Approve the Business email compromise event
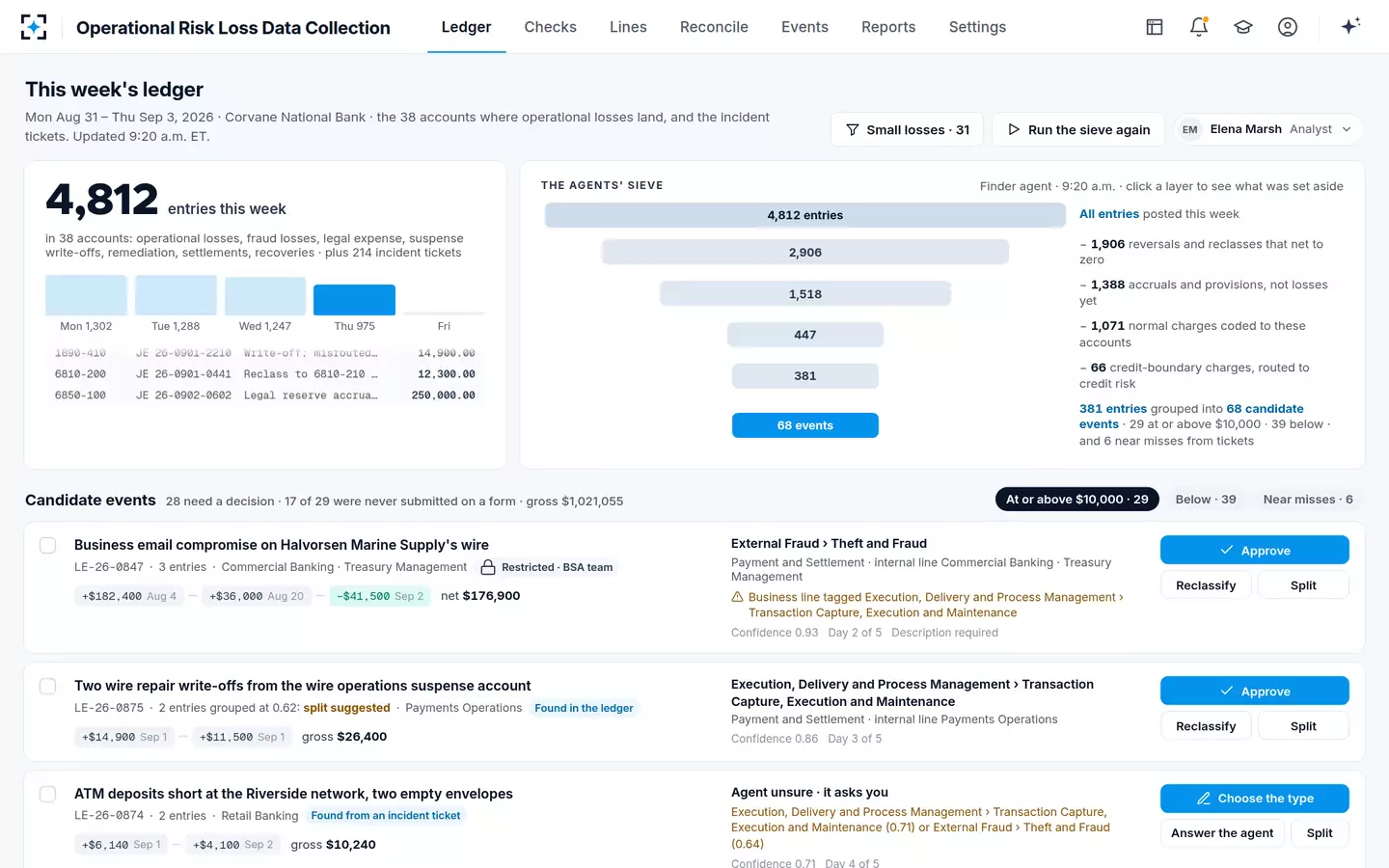Screen dimensions: 1389x868 point(1255,550)
